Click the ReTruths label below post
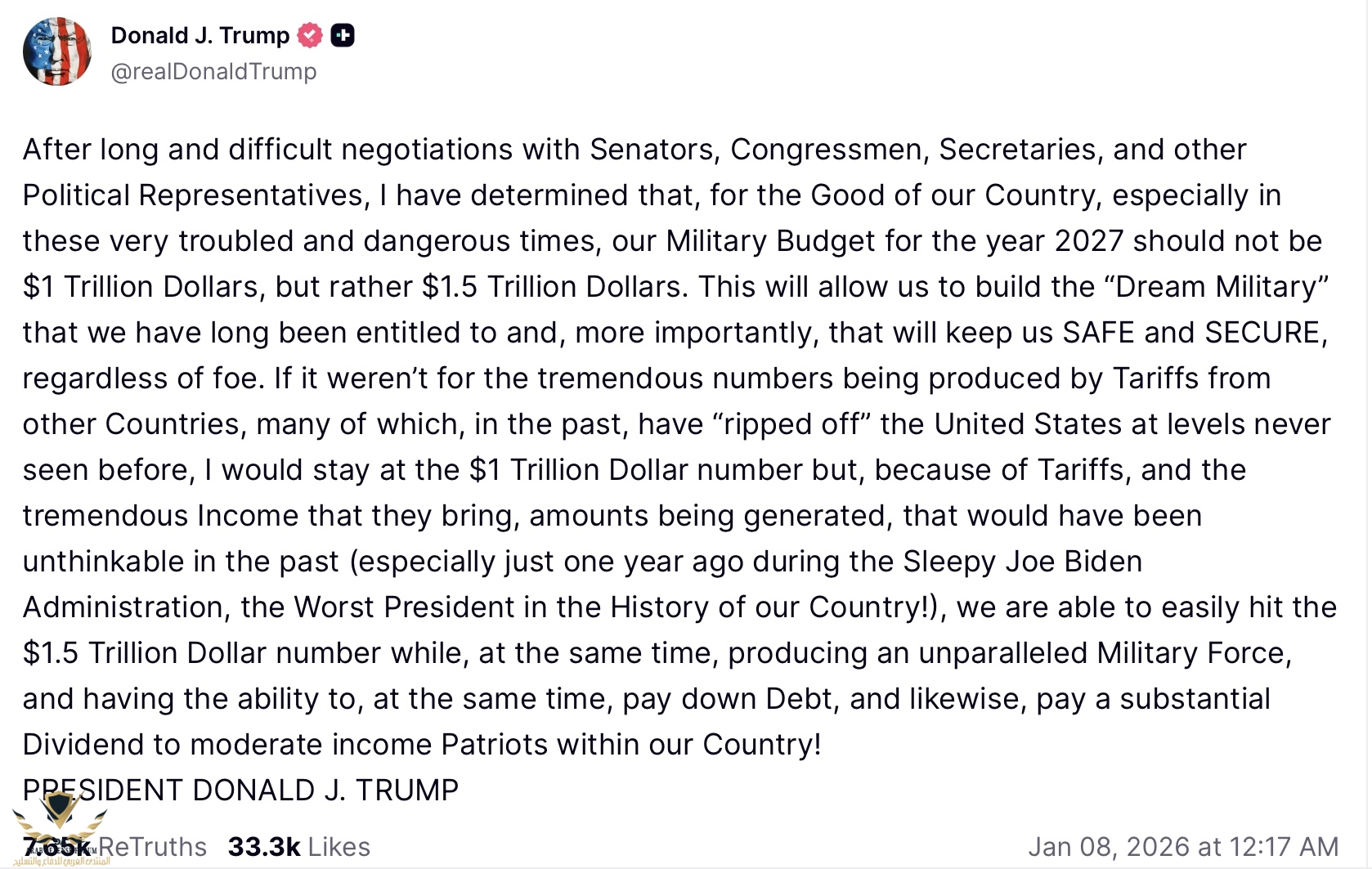This screenshot has height=869, width=1372. click(x=152, y=847)
